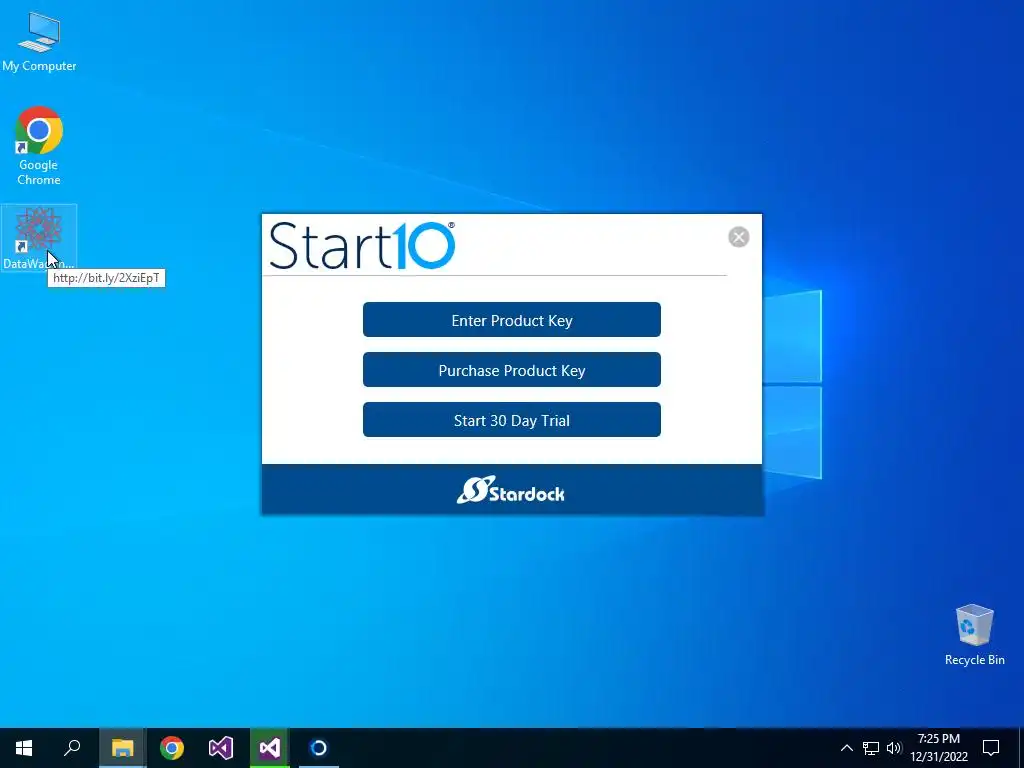Begin the Start 30 Day Trial
This screenshot has width=1024, height=768.
click(511, 420)
